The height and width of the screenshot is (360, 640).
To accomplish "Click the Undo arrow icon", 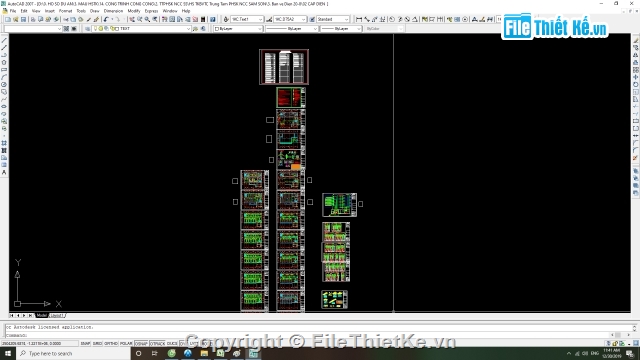I will click(106, 19).
